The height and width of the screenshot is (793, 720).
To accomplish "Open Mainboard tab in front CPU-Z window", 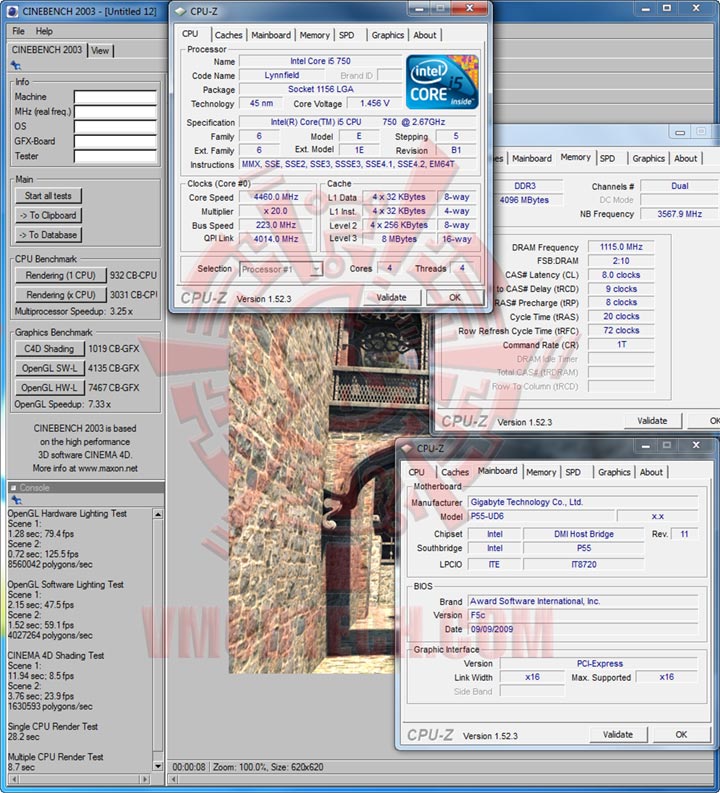I will [x=271, y=35].
